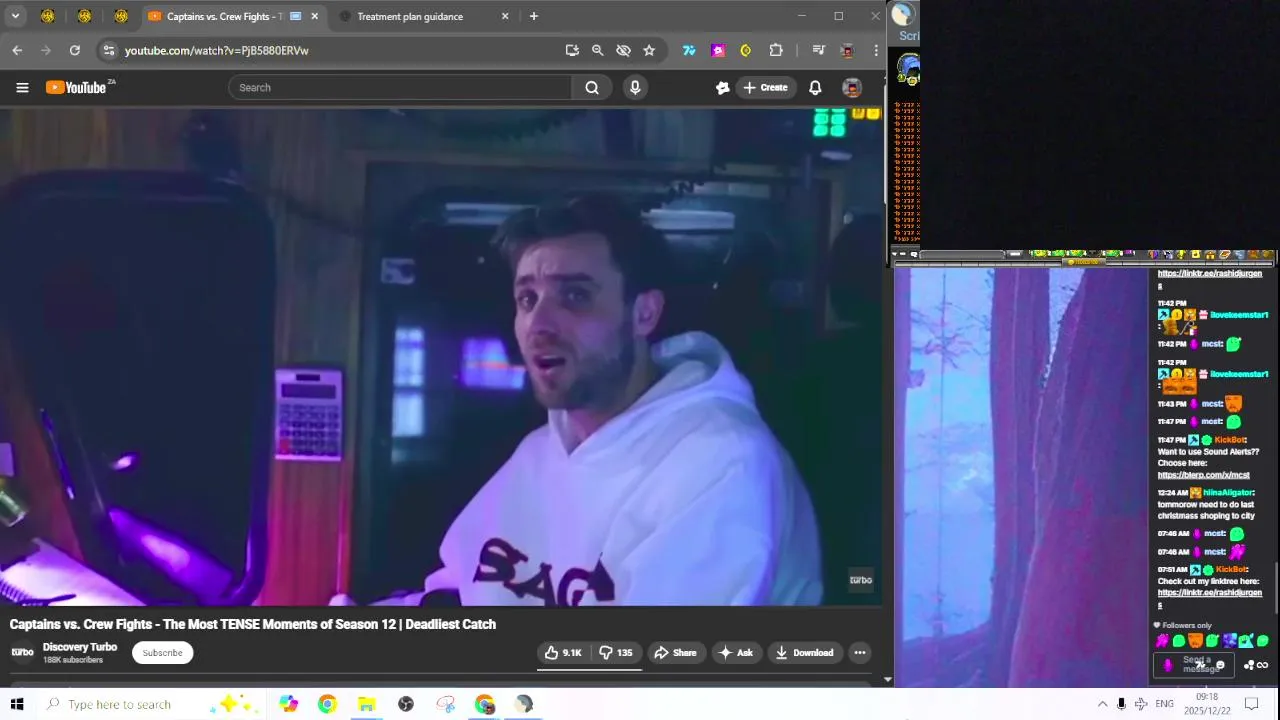
Task: Open more actions three-dot menu under video
Action: [x=860, y=653]
